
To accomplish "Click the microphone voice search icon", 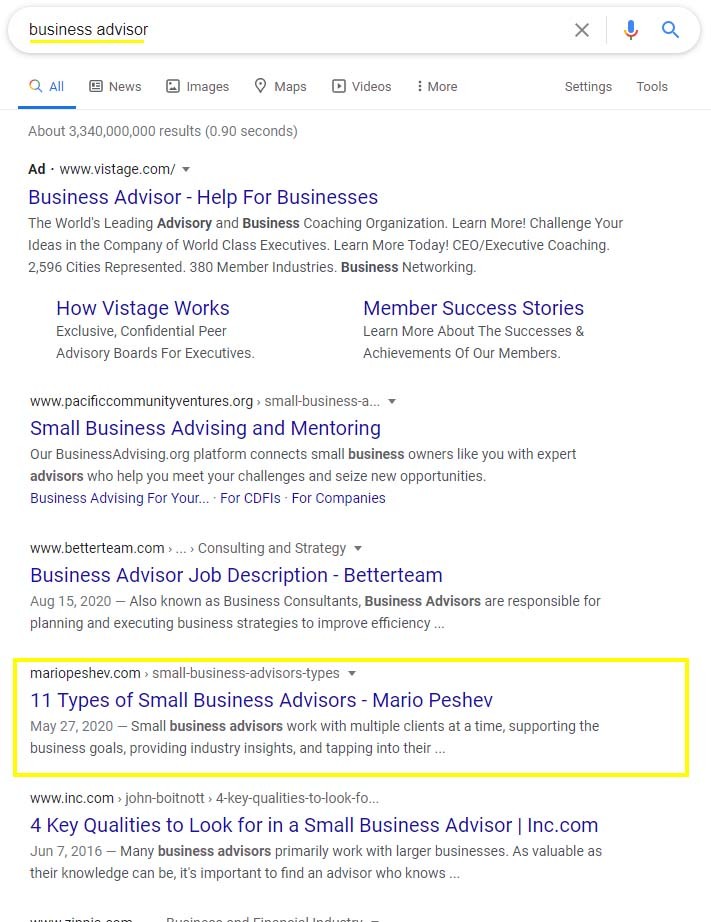I will pyautogui.click(x=630, y=30).
